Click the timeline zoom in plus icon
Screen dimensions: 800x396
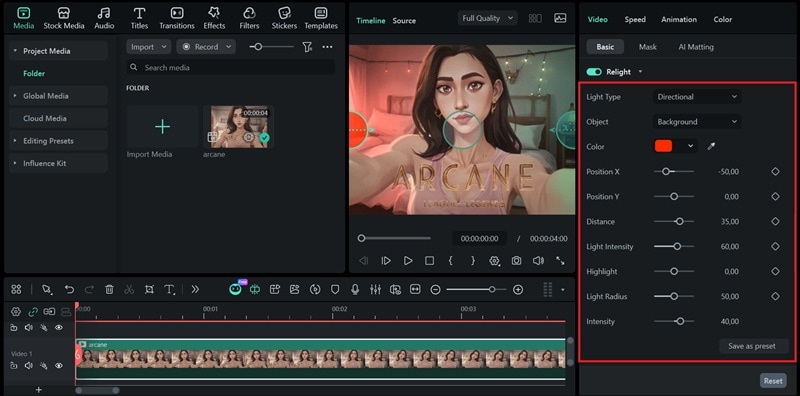[518, 290]
